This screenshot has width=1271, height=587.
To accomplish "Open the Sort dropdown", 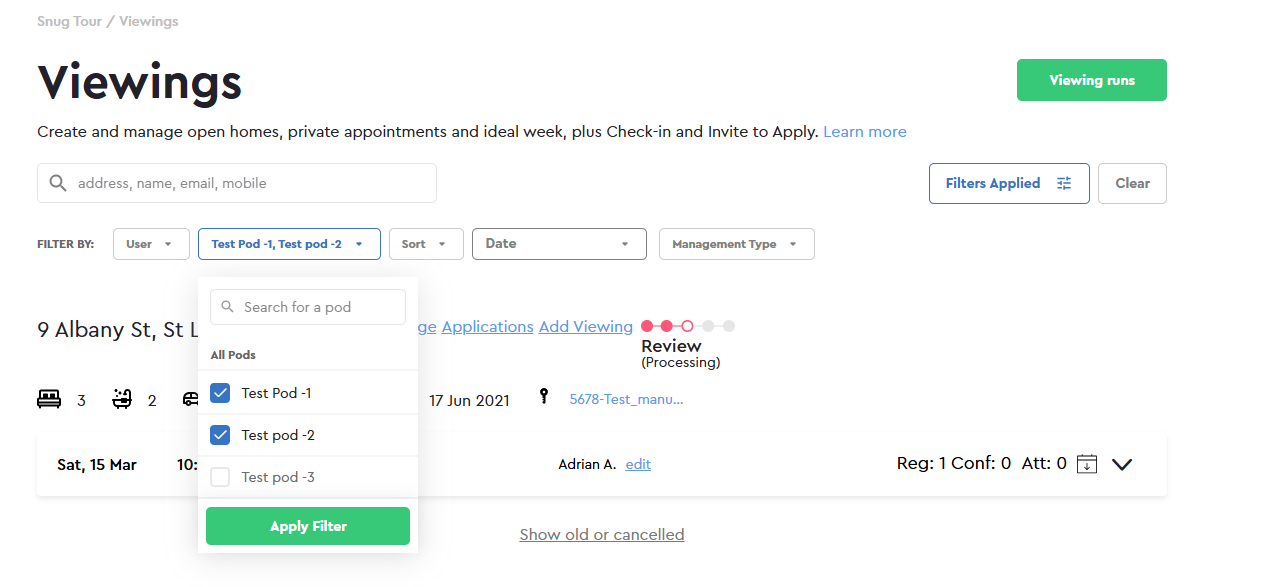I will point(426,244).
